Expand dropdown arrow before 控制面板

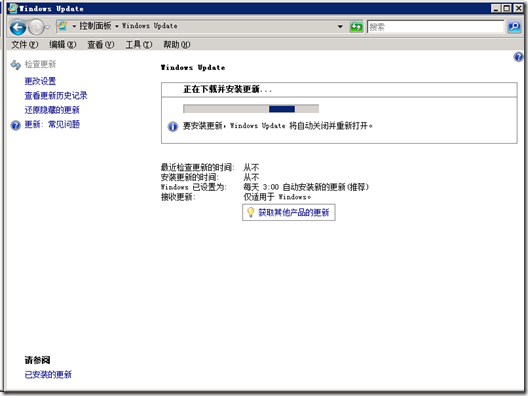[x=74, y=26]
